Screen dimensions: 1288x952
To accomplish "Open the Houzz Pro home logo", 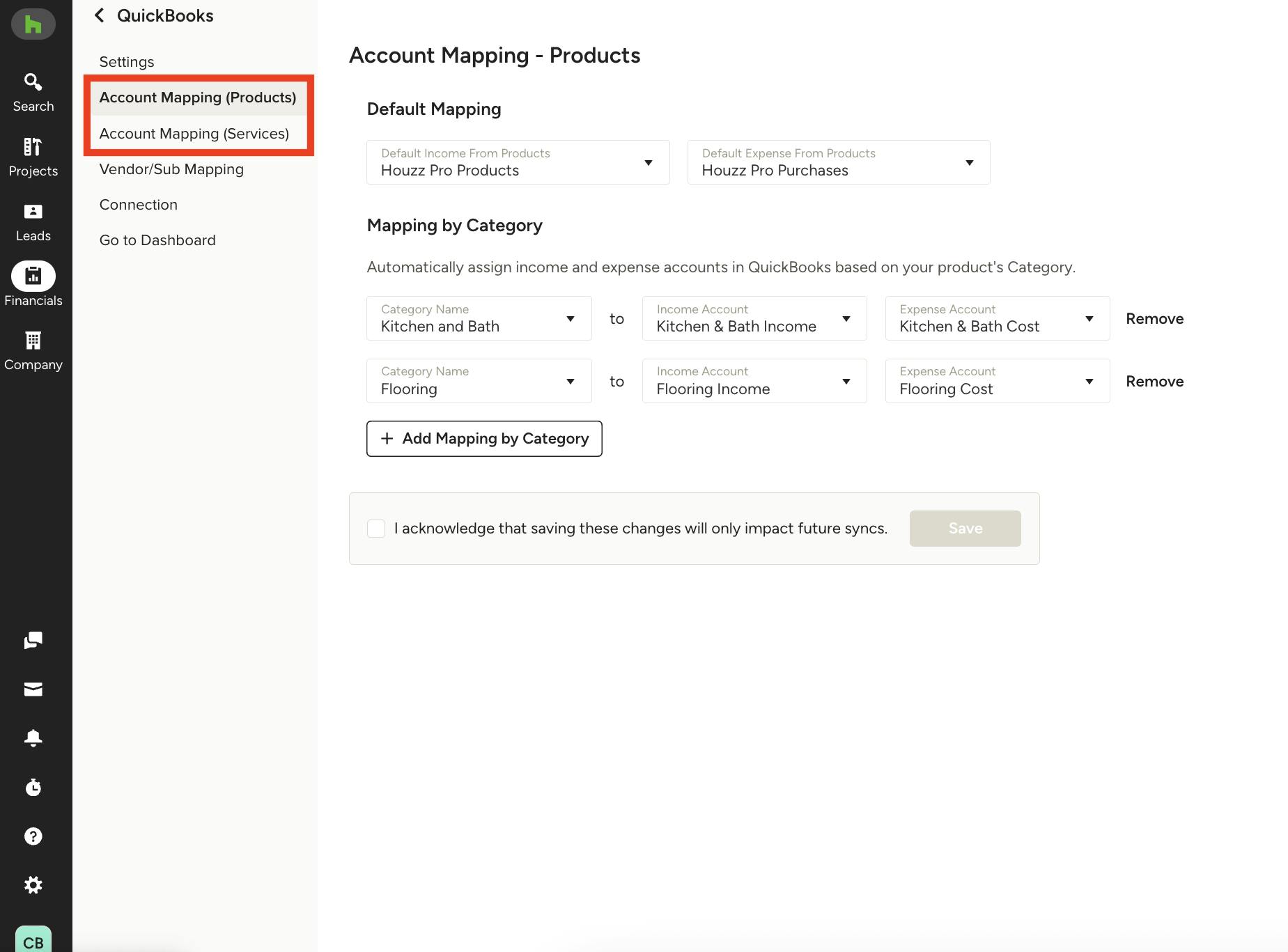I will (x=33, y=24).
